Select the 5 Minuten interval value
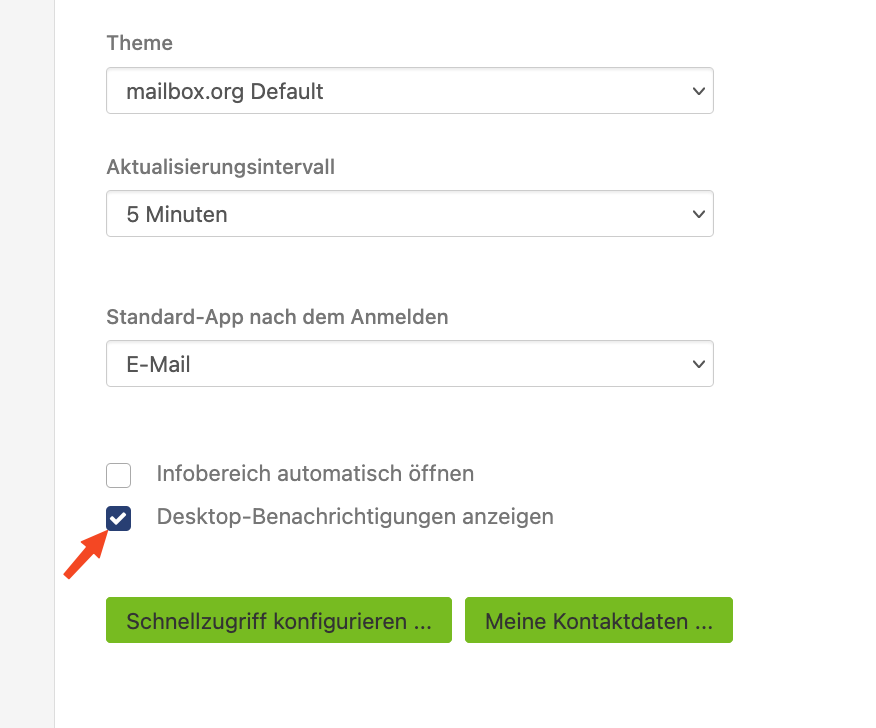Screen dimensions: 876x728 177,214
